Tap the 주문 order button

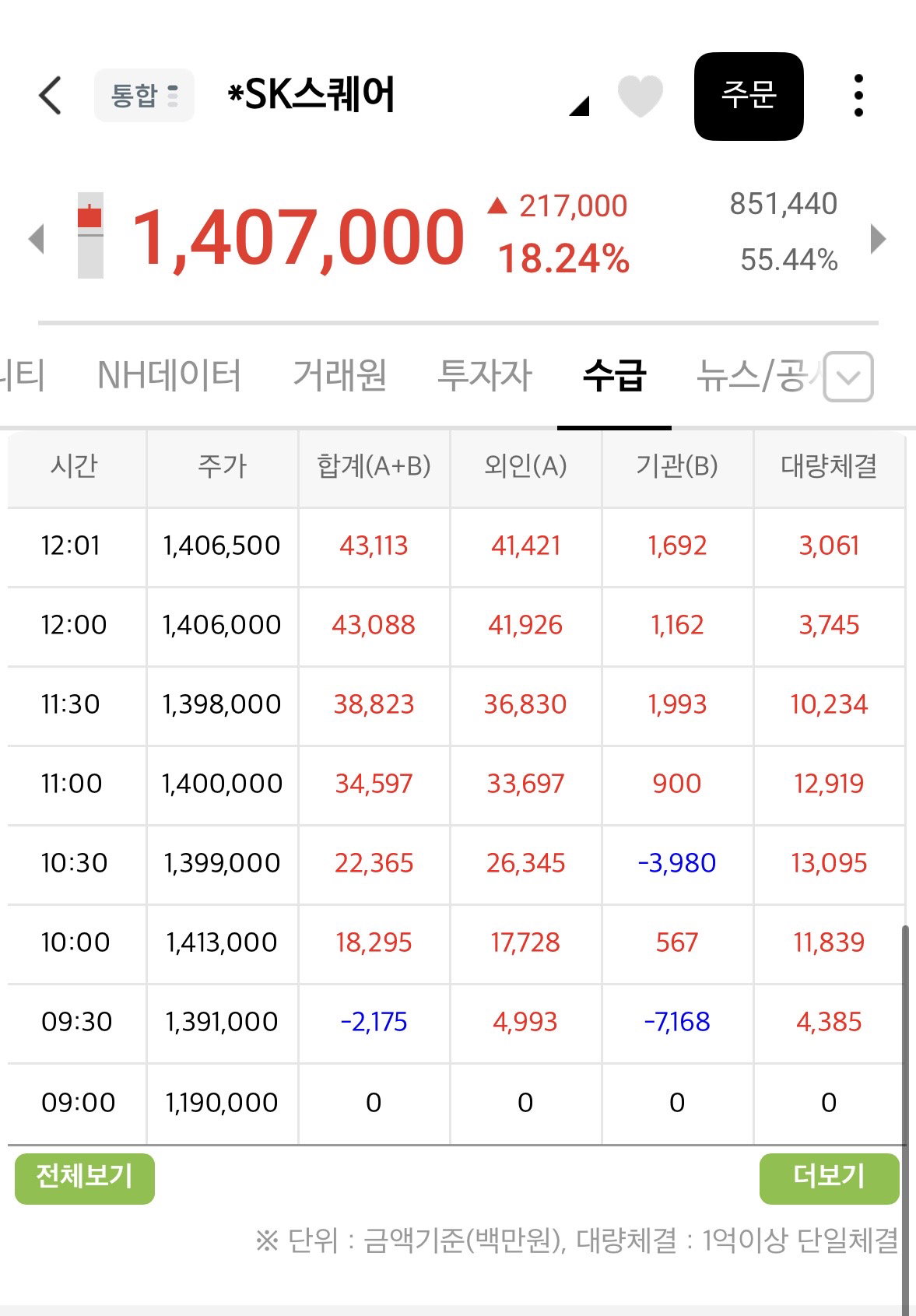click(749, 97)
